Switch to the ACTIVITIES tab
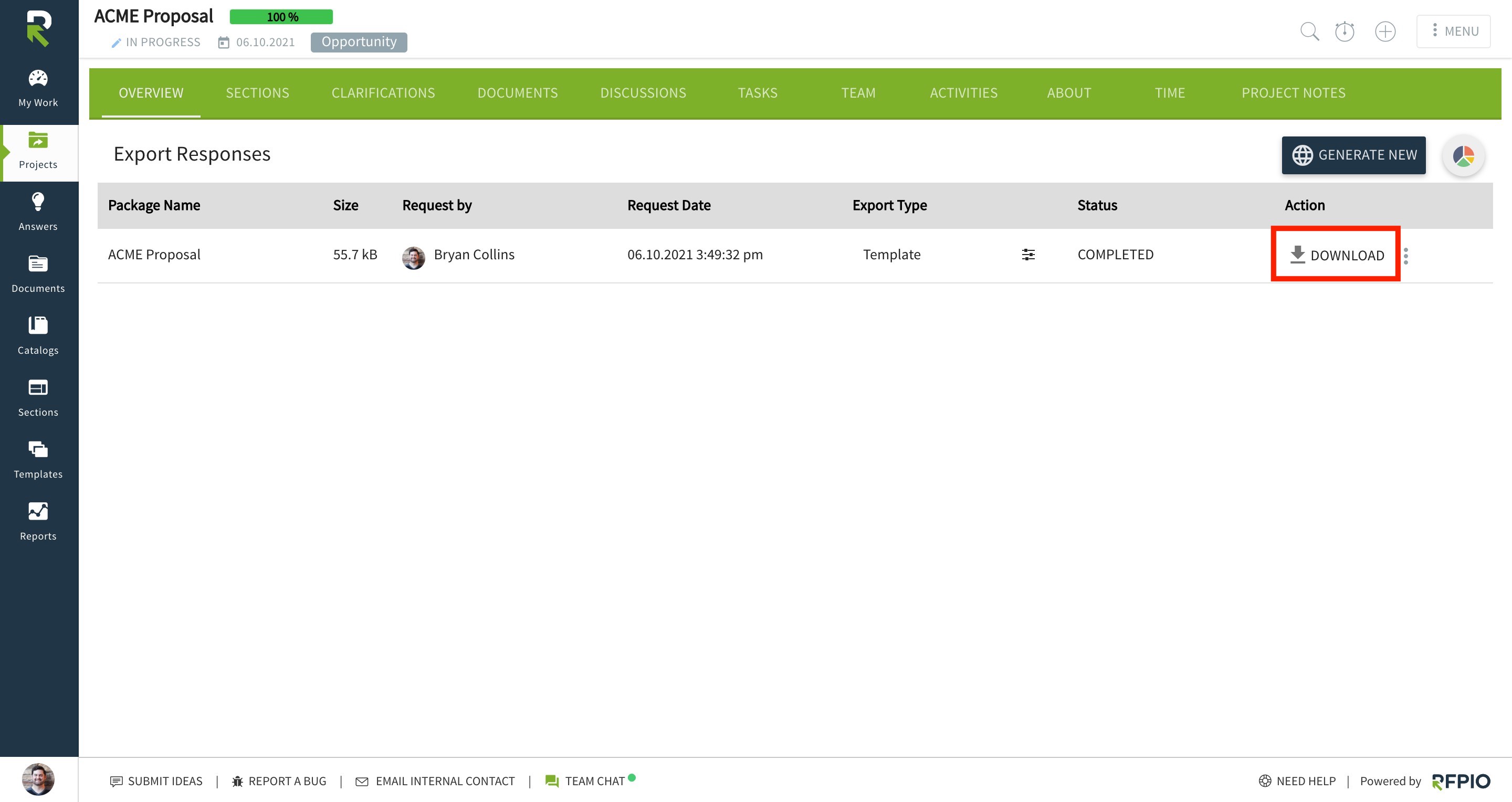The image size is (1512, 802). (963, 93)
